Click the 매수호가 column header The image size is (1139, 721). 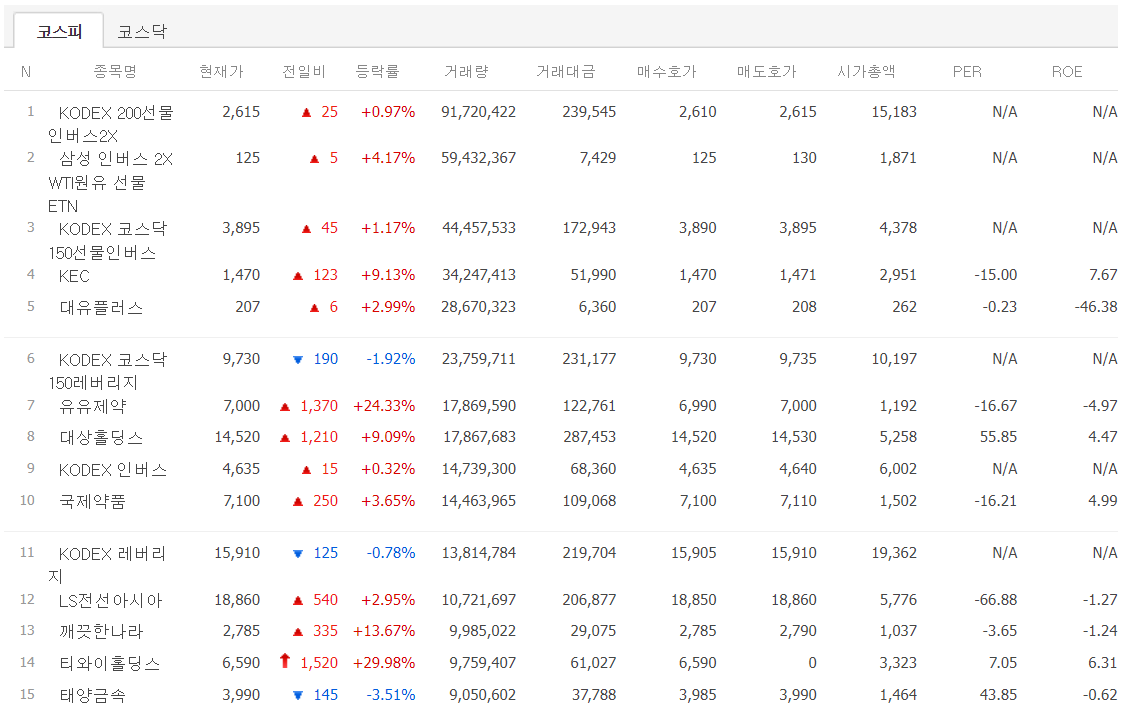(666, 71)
